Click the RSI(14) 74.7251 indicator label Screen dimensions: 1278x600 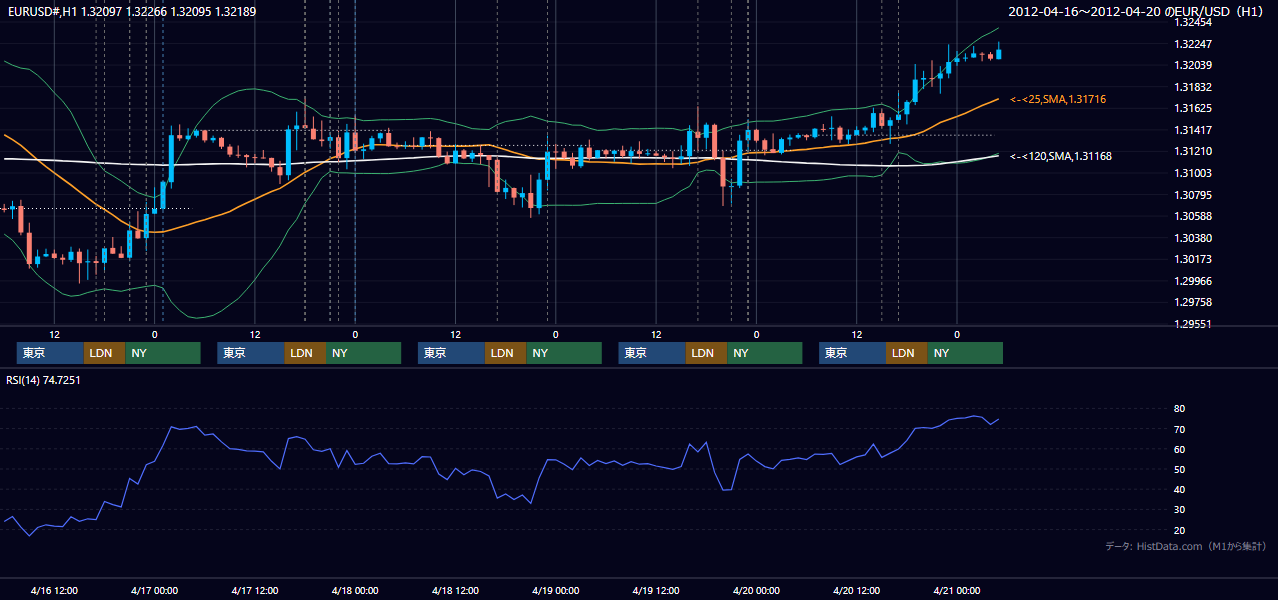coord(43,380)
